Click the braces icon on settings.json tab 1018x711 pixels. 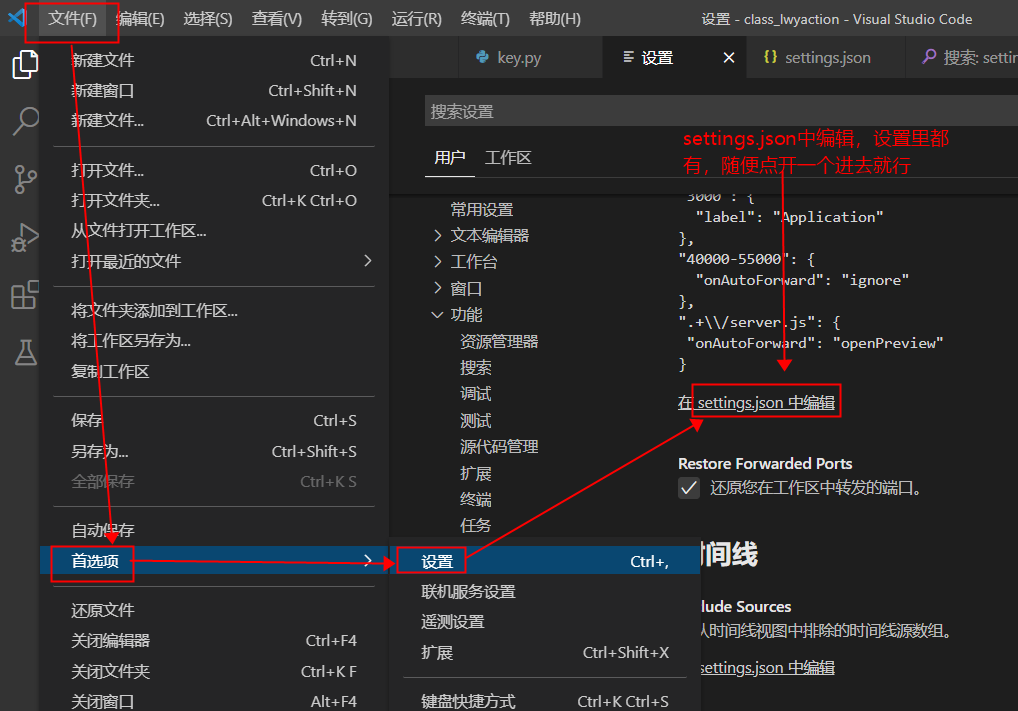pyautogui.click(x=770, y=57)
